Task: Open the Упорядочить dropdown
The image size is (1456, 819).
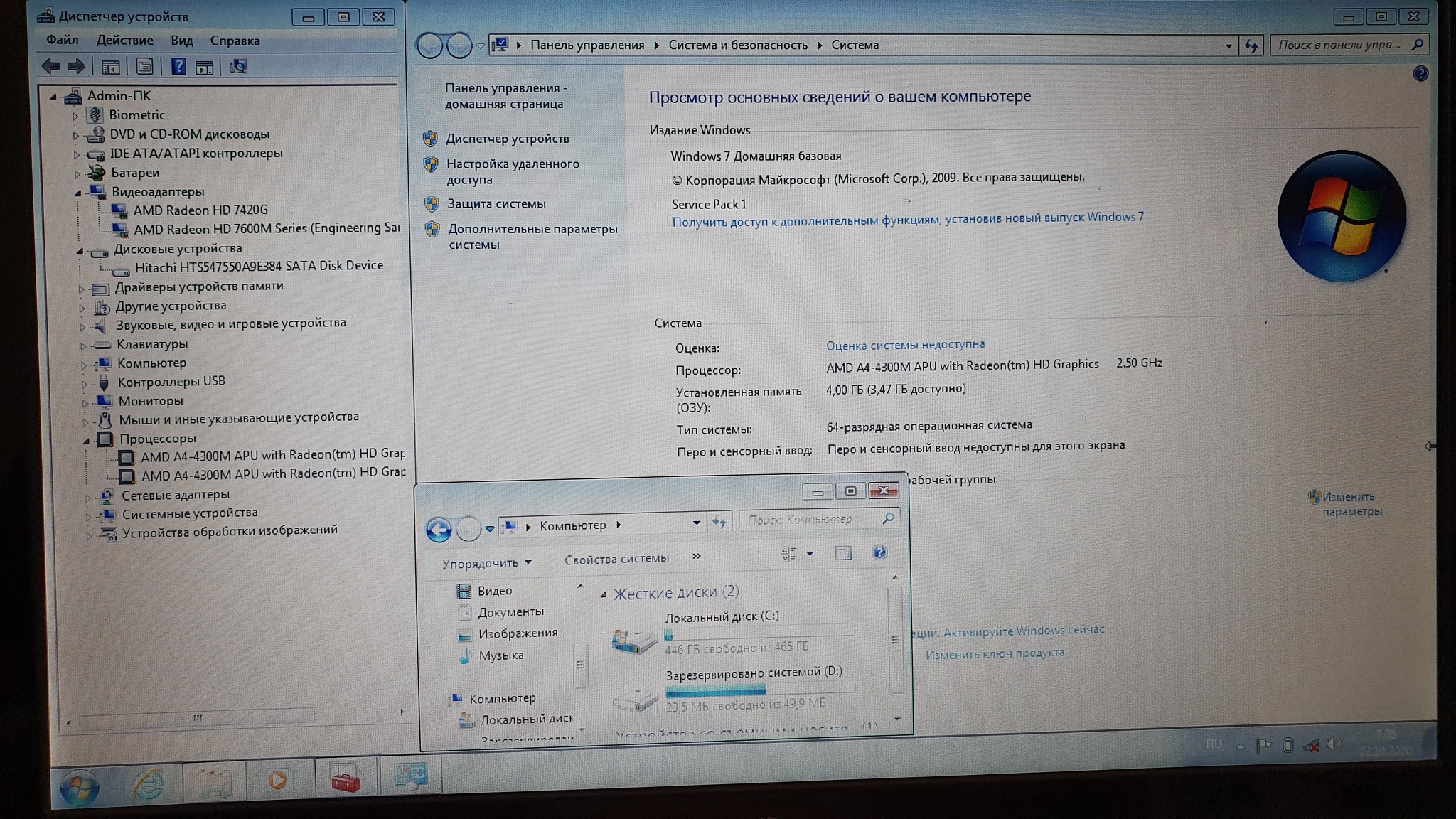Action: pyautogui.click(x=486, y=563)
